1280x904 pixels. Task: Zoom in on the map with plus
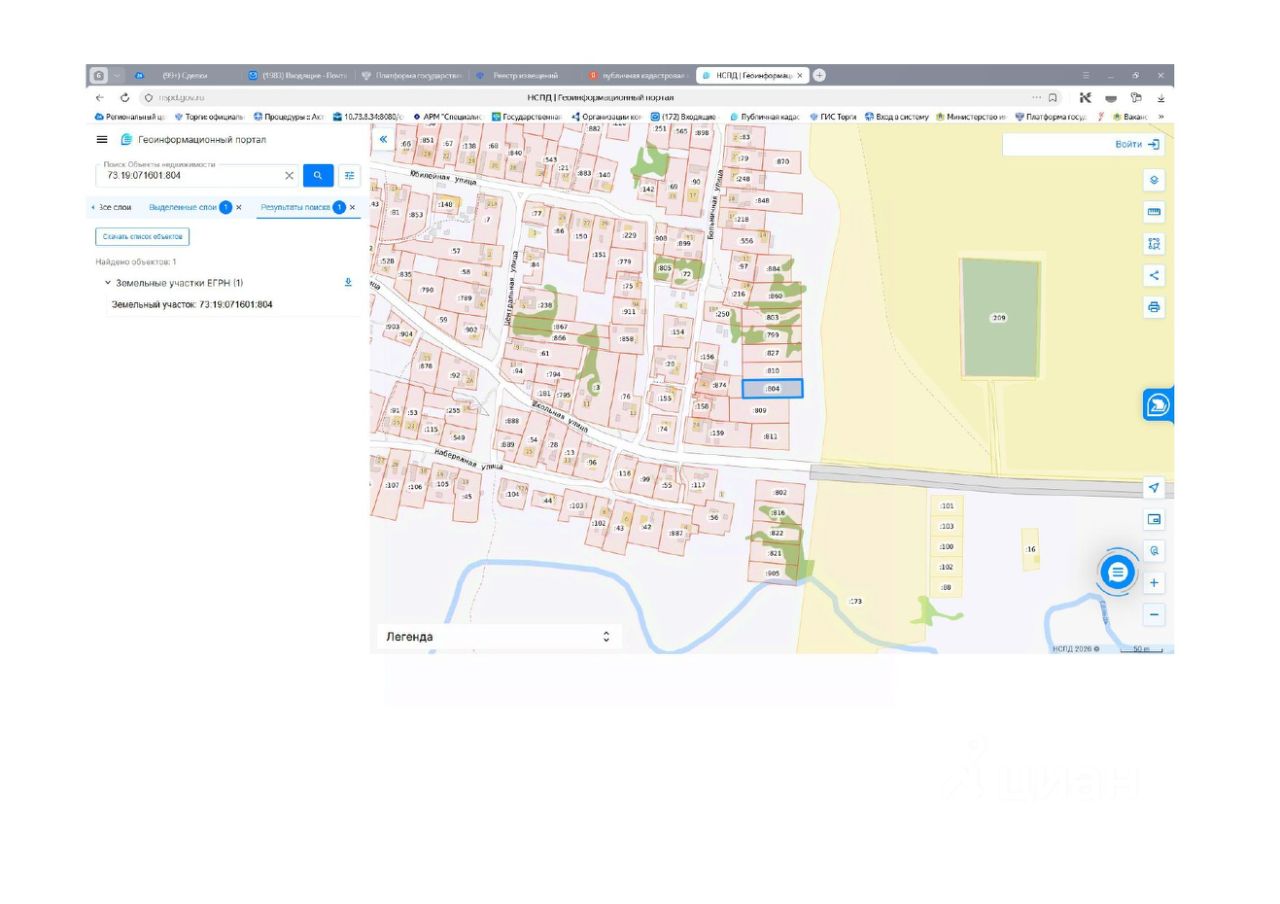tap(1154, 583)
